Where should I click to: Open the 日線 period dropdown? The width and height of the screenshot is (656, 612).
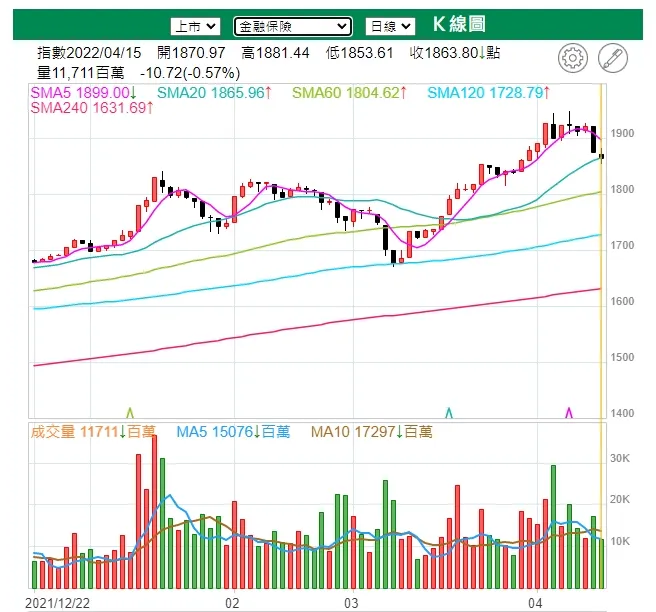pyautogui.click(x=390, y=26)
